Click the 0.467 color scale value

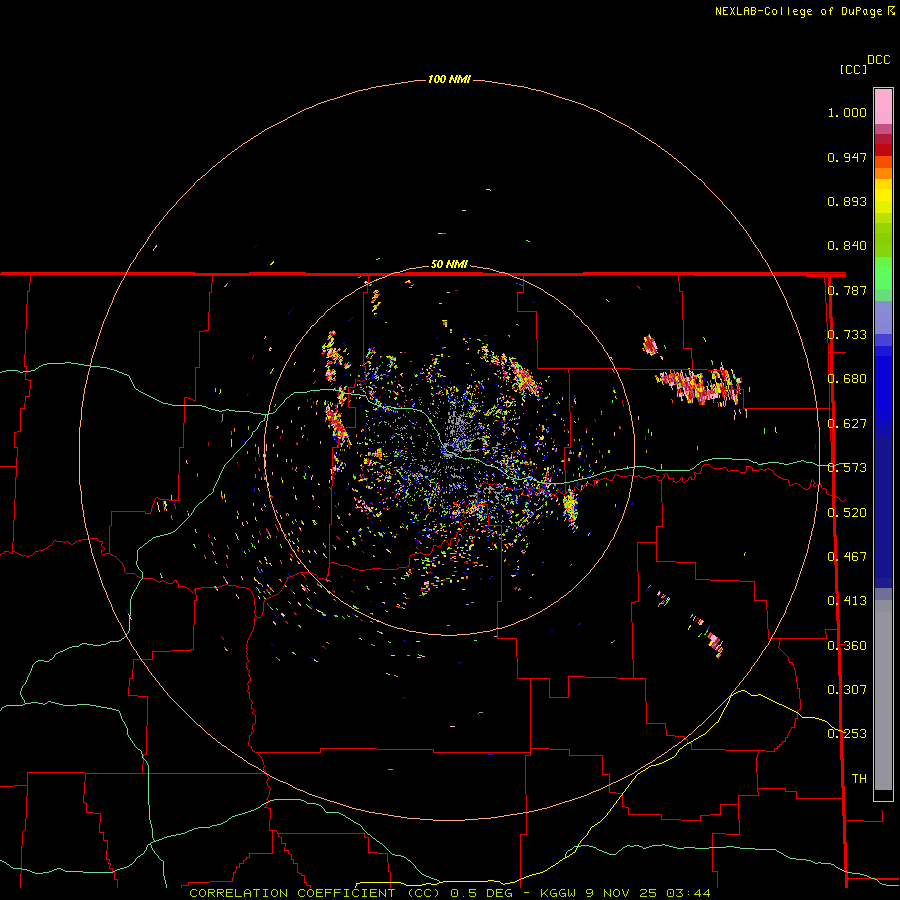click(x=847, y=557)
